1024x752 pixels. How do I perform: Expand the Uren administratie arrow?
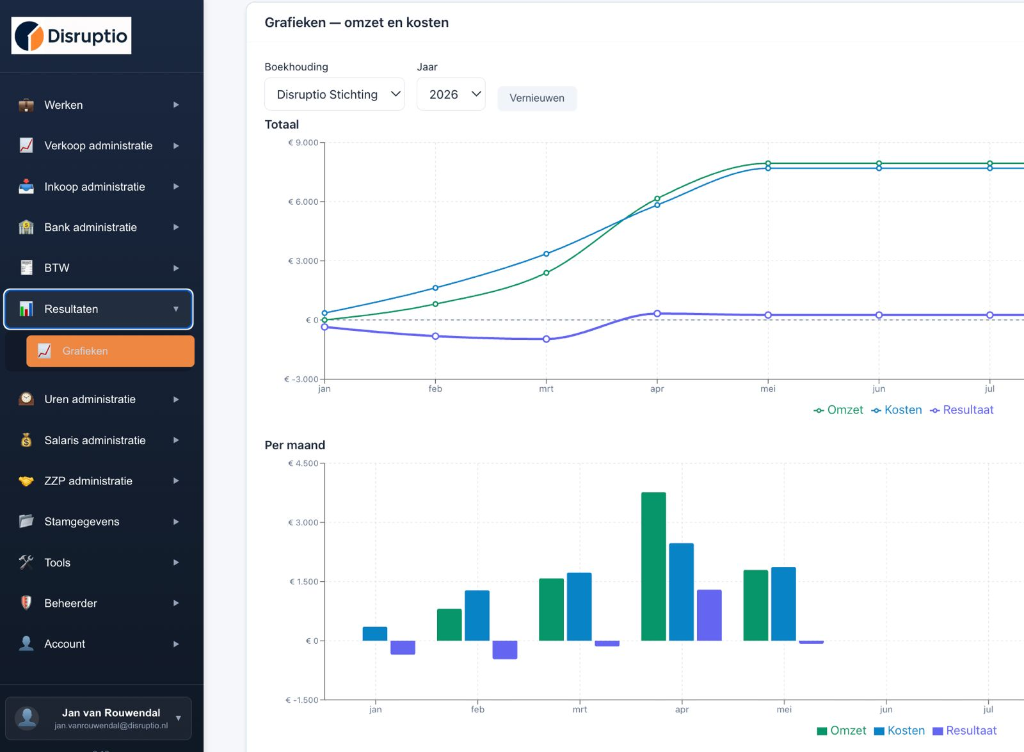point(176,399)
